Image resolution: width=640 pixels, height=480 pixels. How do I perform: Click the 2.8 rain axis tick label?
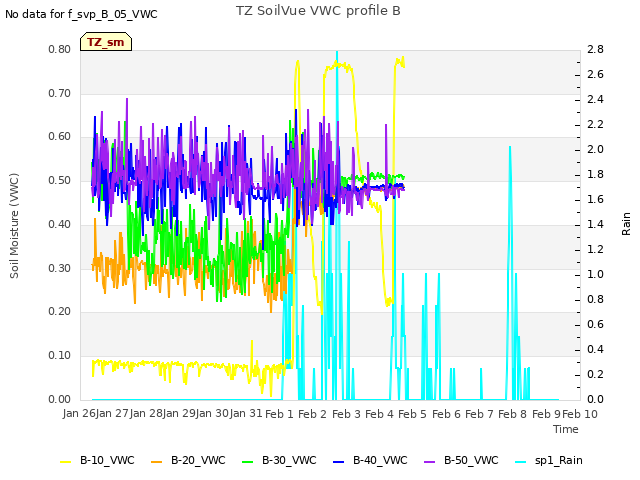point(596,49)
